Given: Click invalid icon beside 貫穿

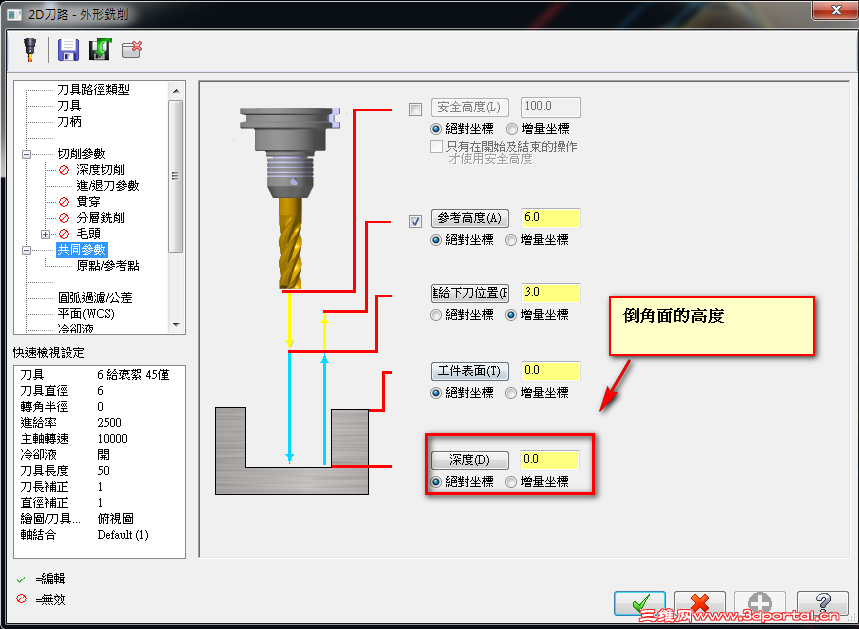Looking at the screenshot, I should (64, 202).
